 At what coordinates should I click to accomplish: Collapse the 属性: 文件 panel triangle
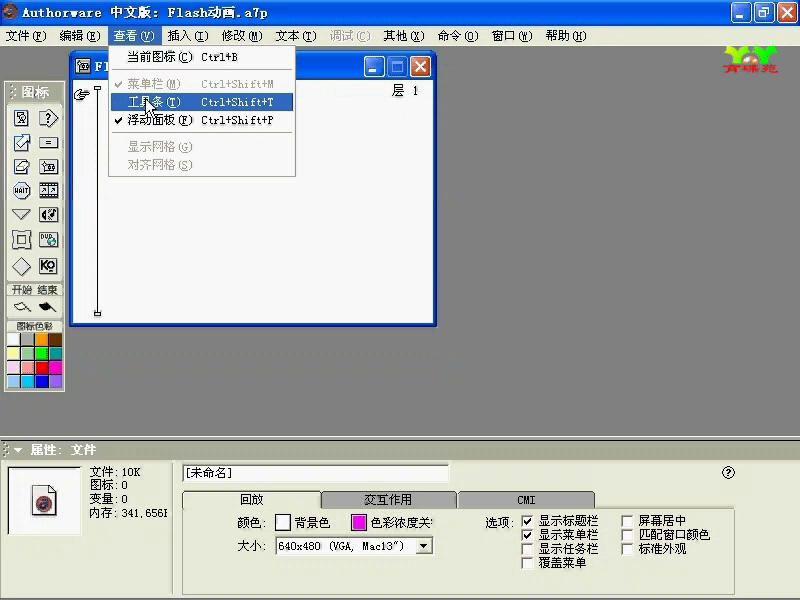coord(18,450)
